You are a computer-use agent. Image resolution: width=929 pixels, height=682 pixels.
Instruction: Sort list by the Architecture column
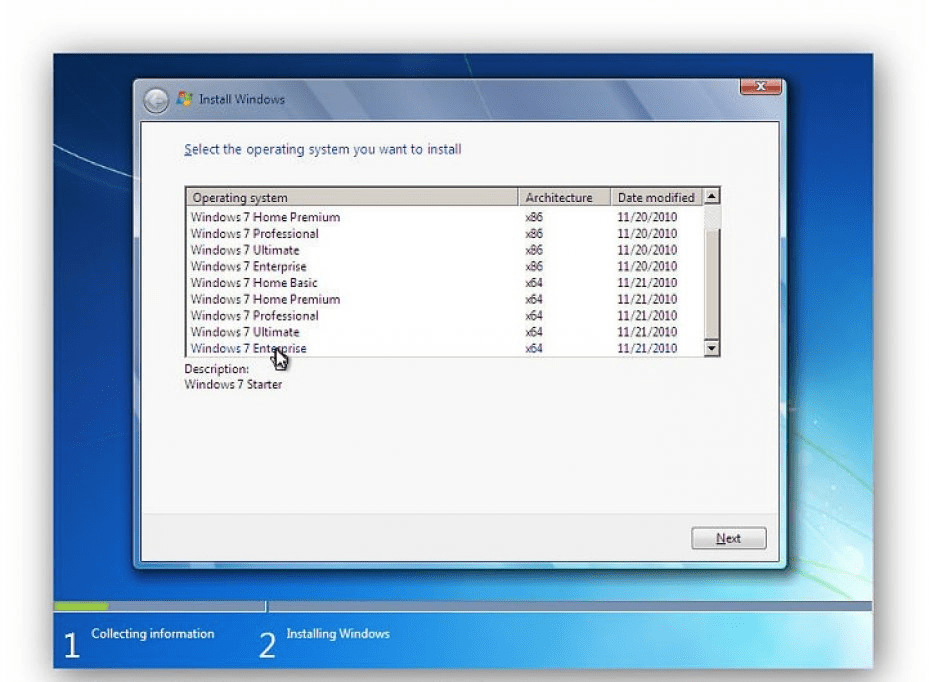[562, 197]
